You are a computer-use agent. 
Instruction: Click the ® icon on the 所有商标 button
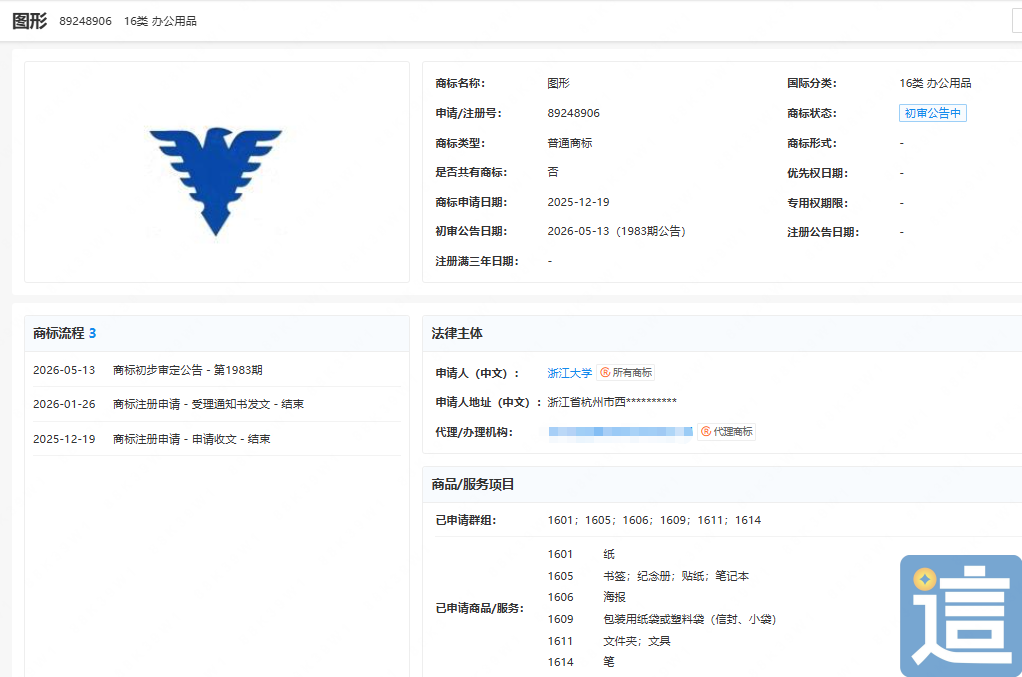point(605,373)
